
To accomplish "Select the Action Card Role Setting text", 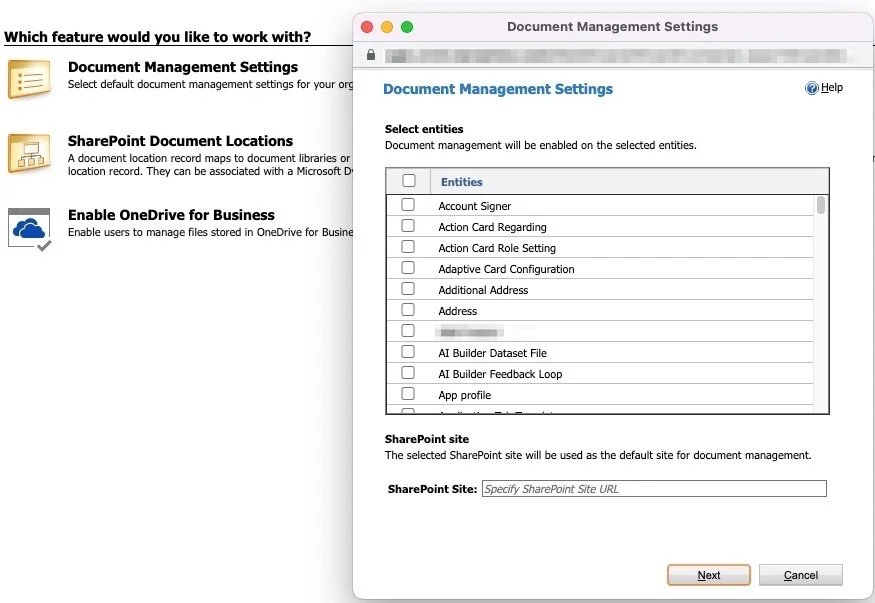I will click(x=497, y=248).
